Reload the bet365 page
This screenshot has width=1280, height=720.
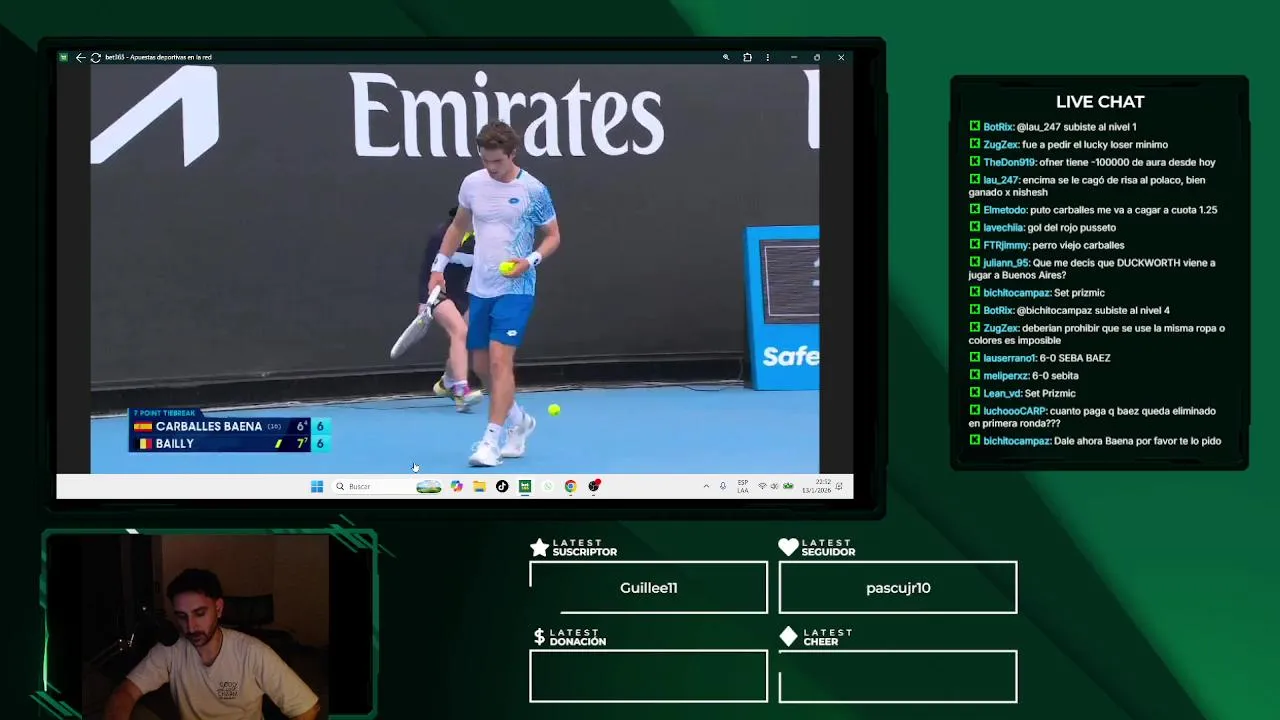pos(95,57)
